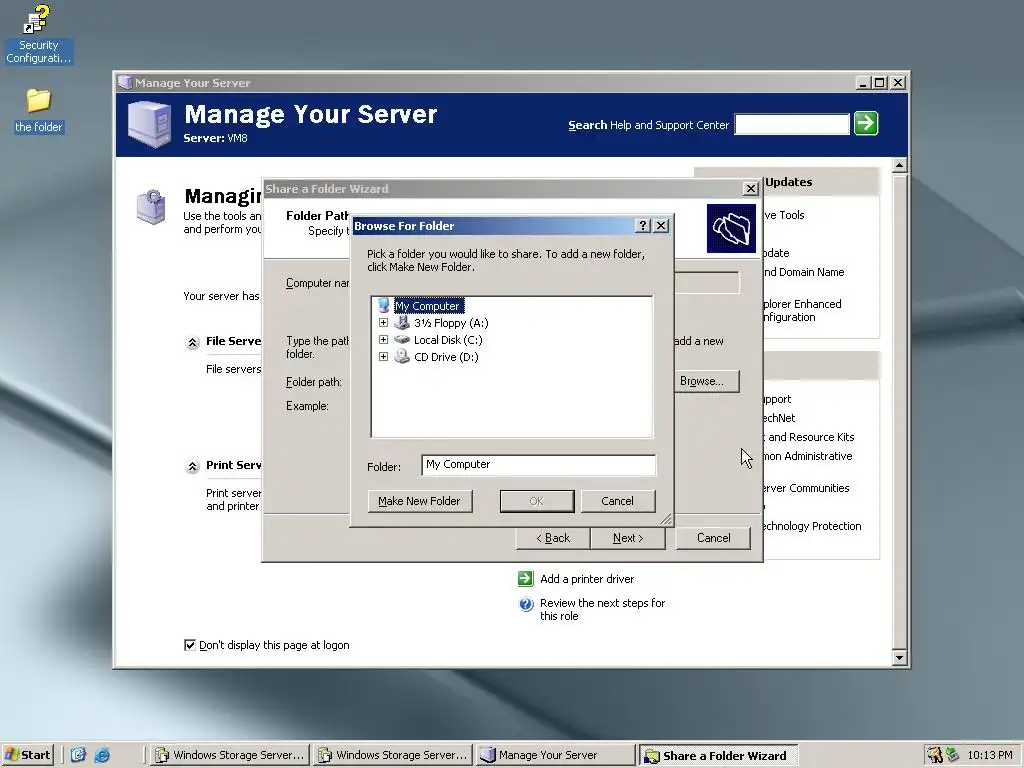Open the Security Configuration desktop shortcut

[x=38, y=35]
